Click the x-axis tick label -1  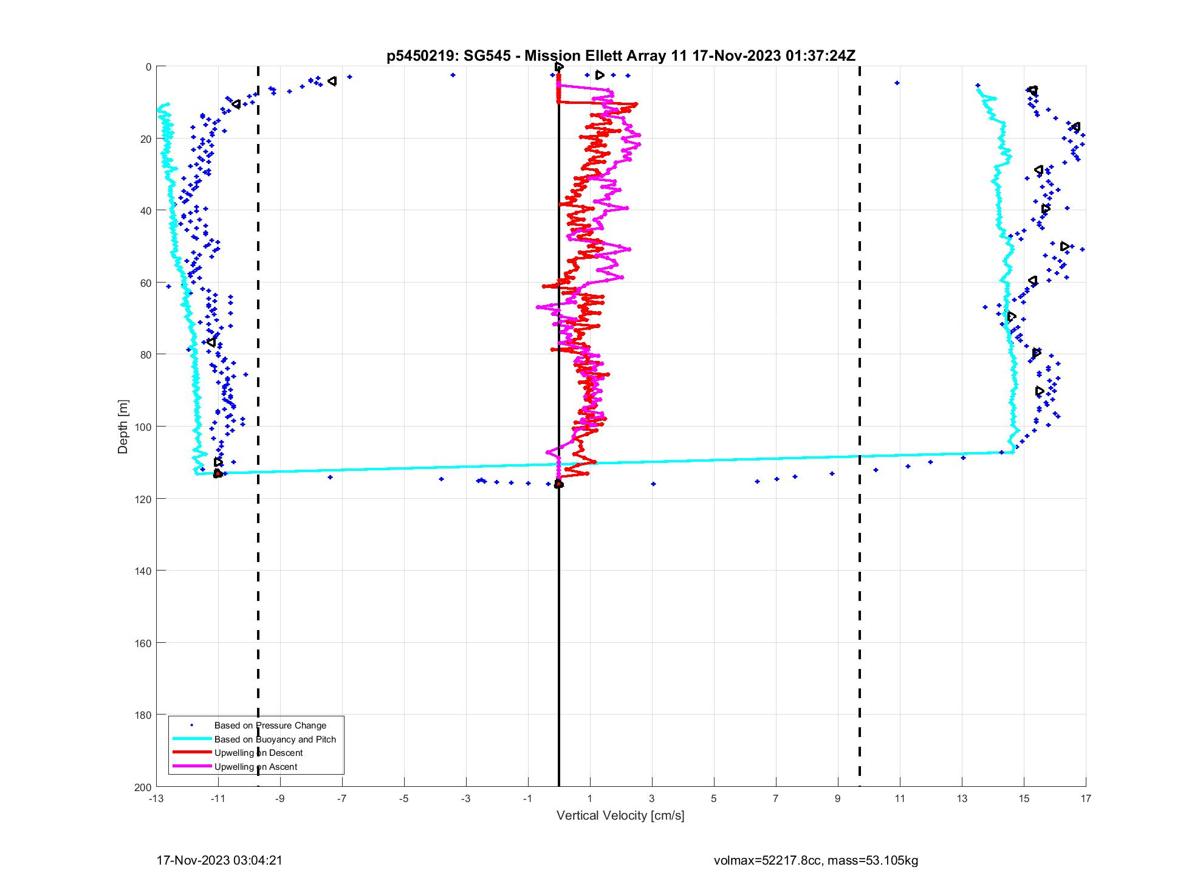tap(528, 799)
